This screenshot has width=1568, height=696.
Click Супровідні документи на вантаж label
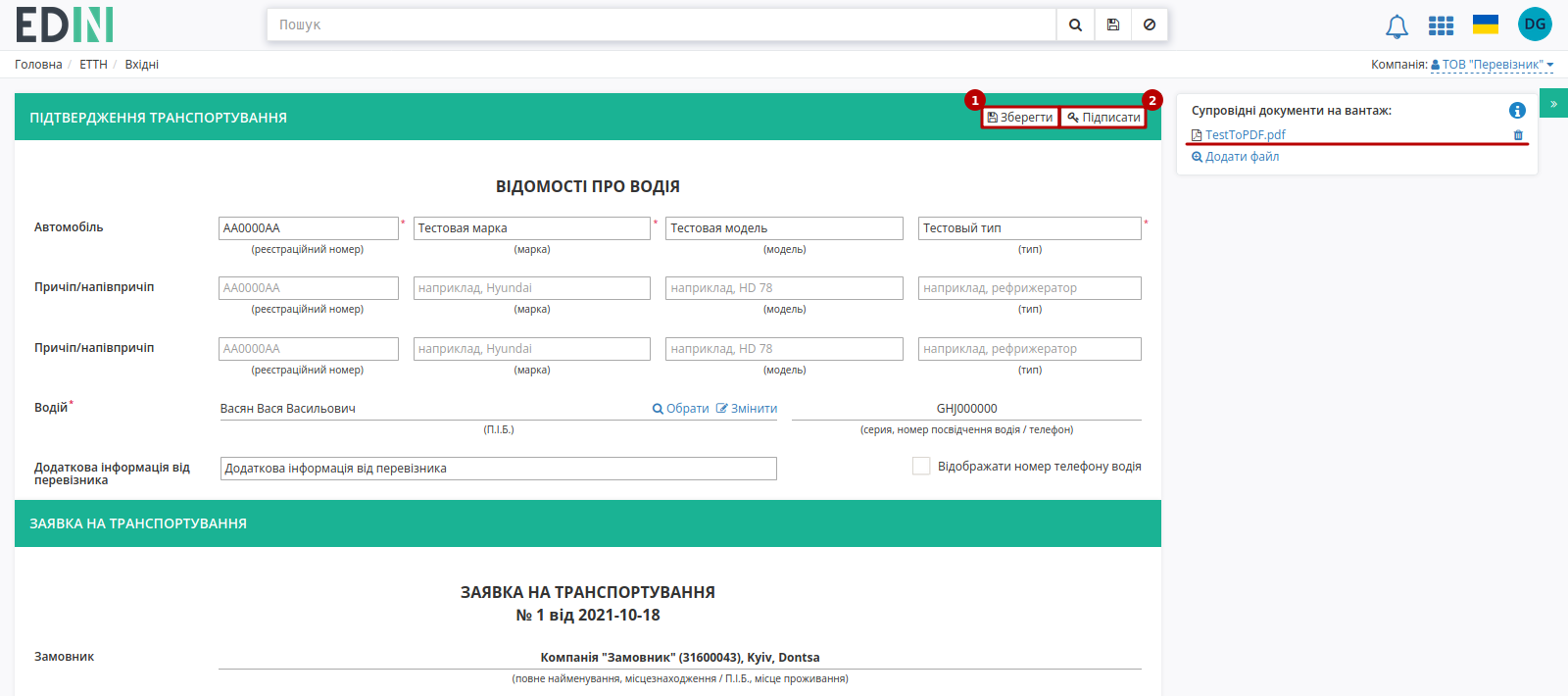click(x=1292, y=111)
